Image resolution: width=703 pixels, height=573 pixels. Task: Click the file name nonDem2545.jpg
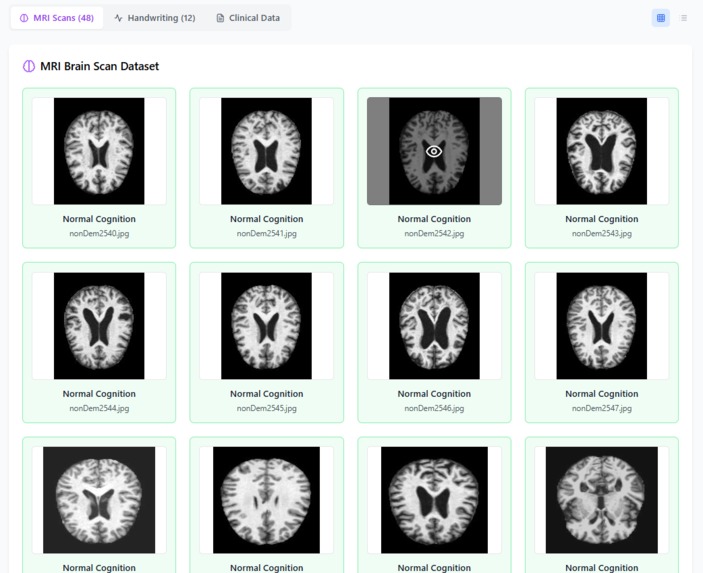point(267,408)
